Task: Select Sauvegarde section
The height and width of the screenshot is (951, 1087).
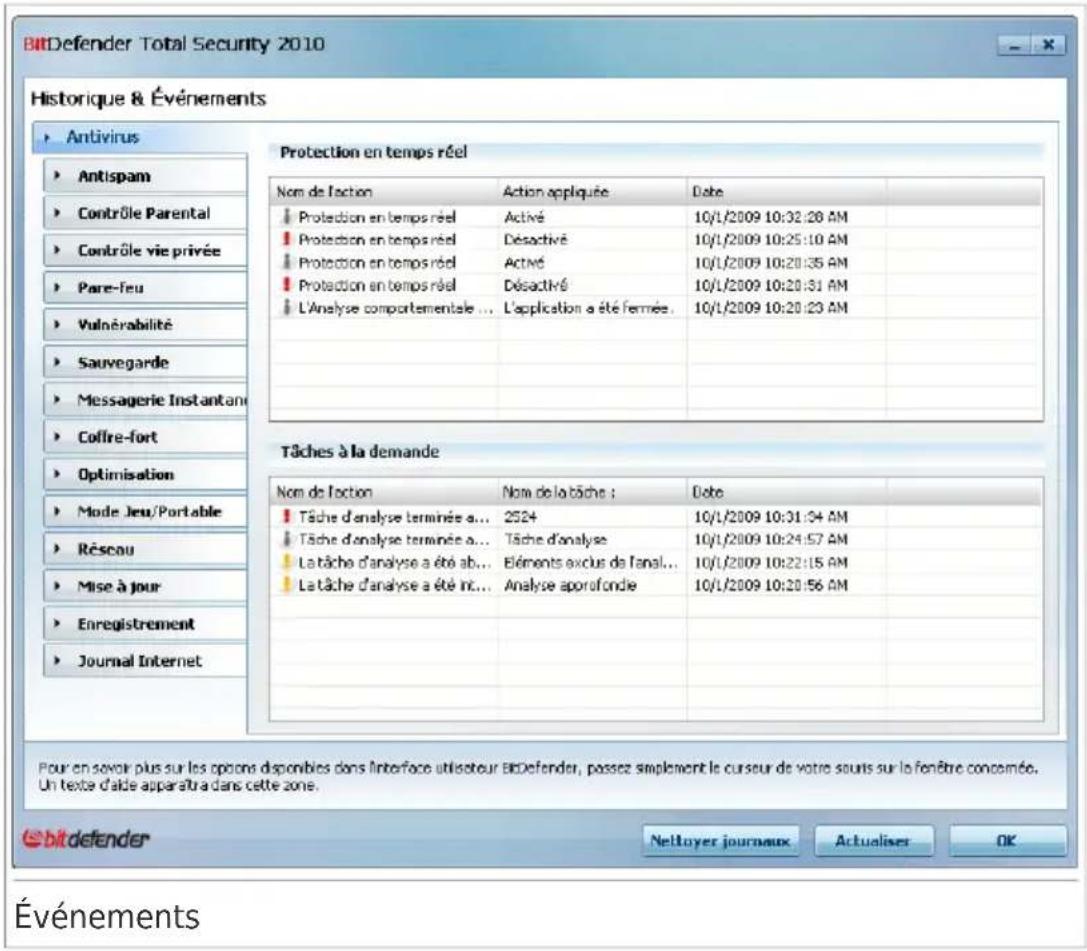Action: click(146, 363)
